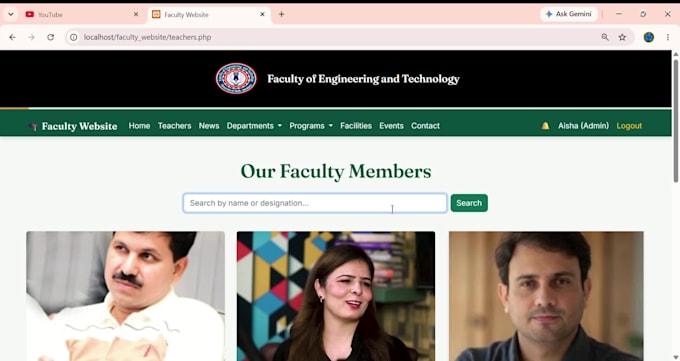
Task: Click the university logo in the header
Action: click(x=236, y=79)
